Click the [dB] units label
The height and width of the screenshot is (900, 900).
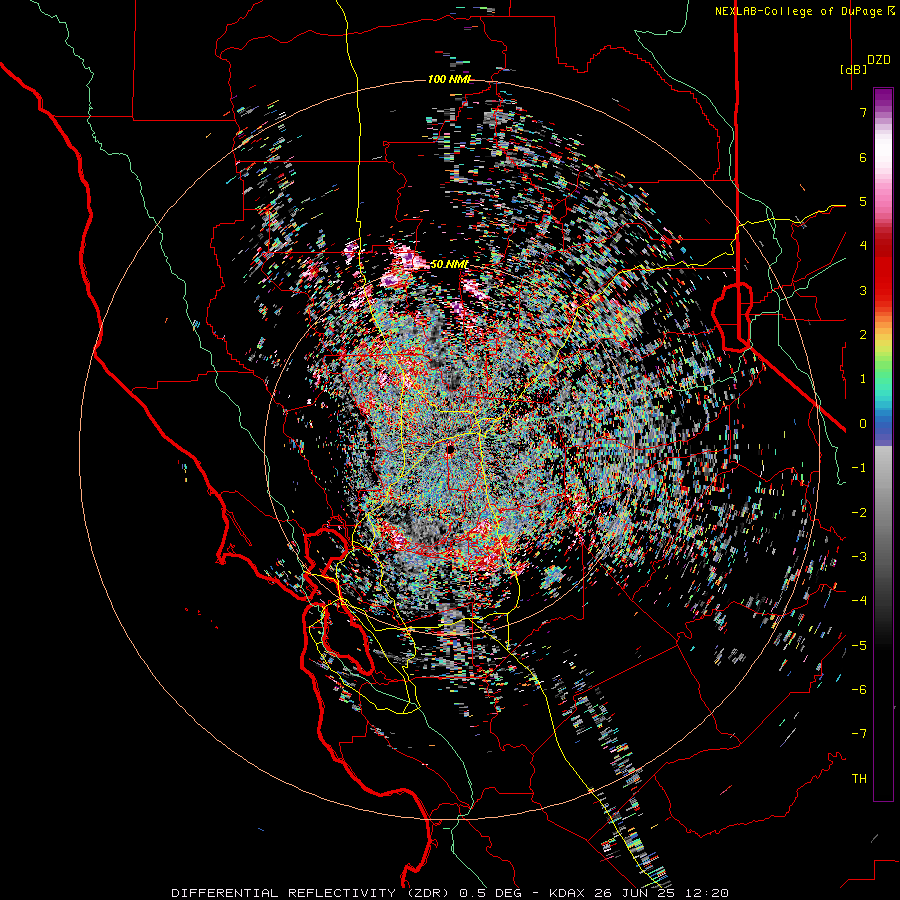click(854, 69)
